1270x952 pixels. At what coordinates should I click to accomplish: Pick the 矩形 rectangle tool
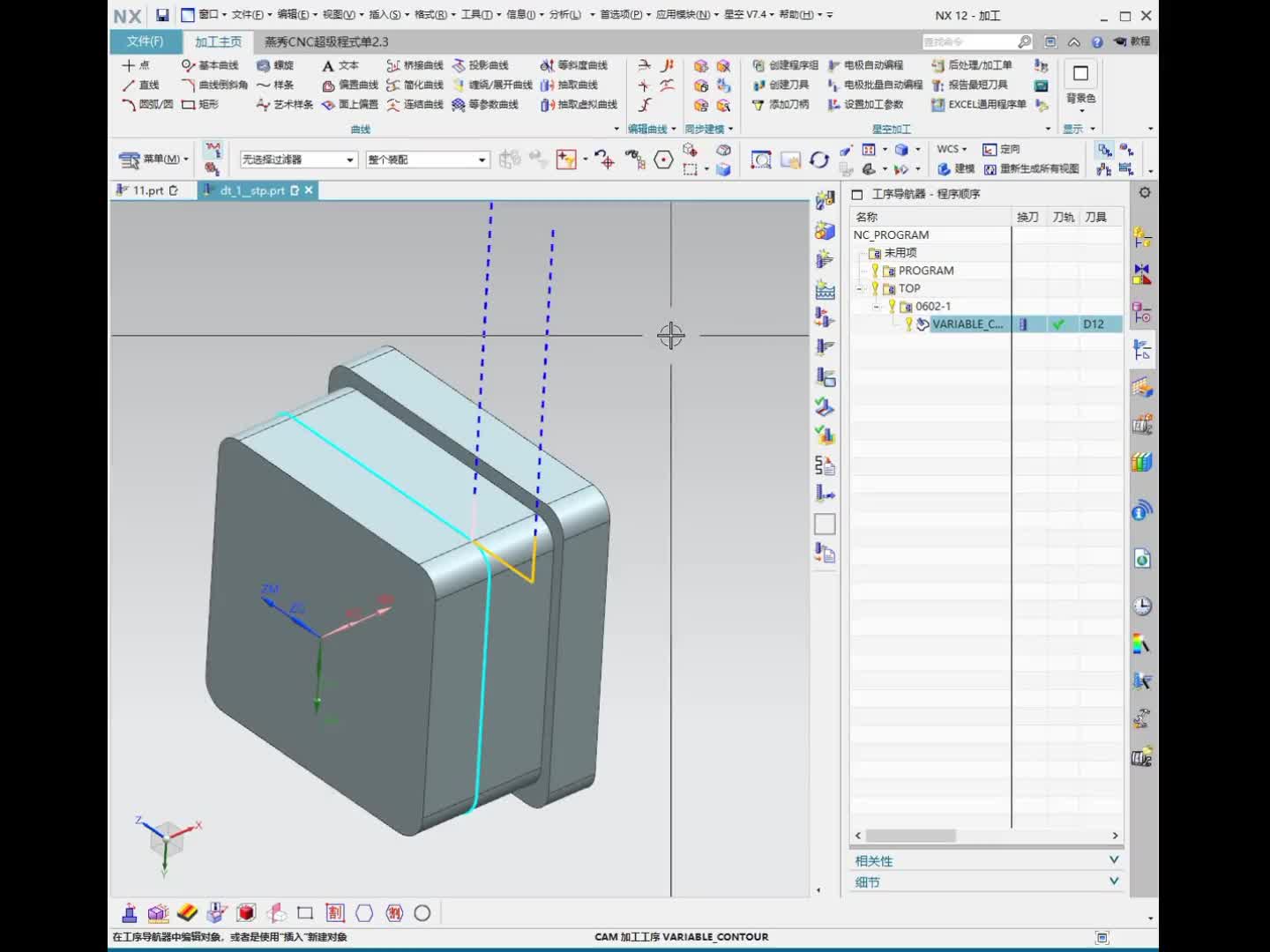(200, 104)
